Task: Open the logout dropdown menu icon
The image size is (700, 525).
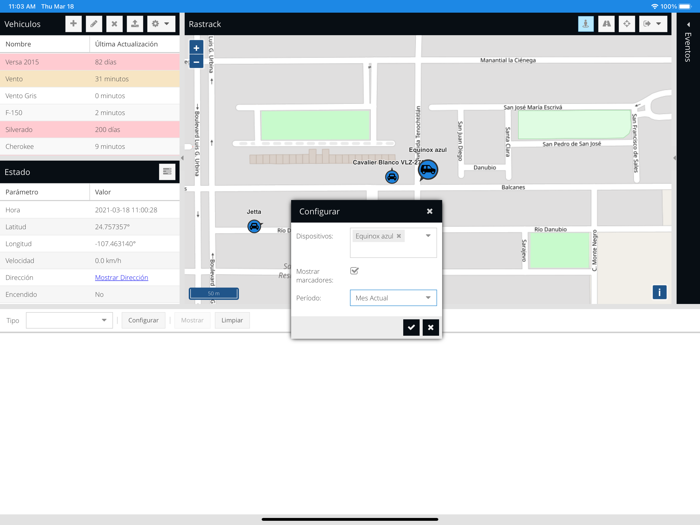Action: (x=653, y=24)
